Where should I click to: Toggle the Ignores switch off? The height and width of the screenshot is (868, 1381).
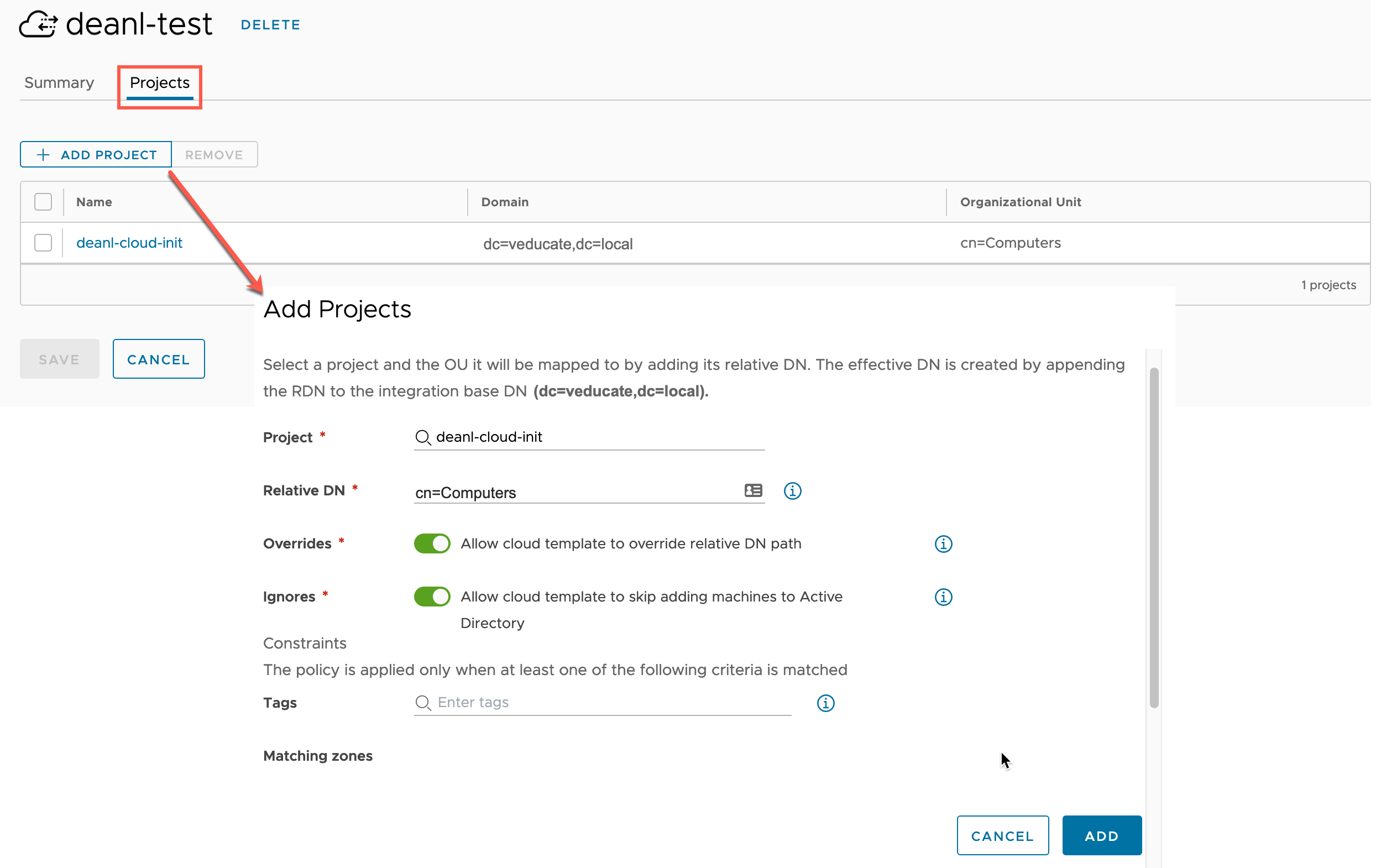point(432,597)
